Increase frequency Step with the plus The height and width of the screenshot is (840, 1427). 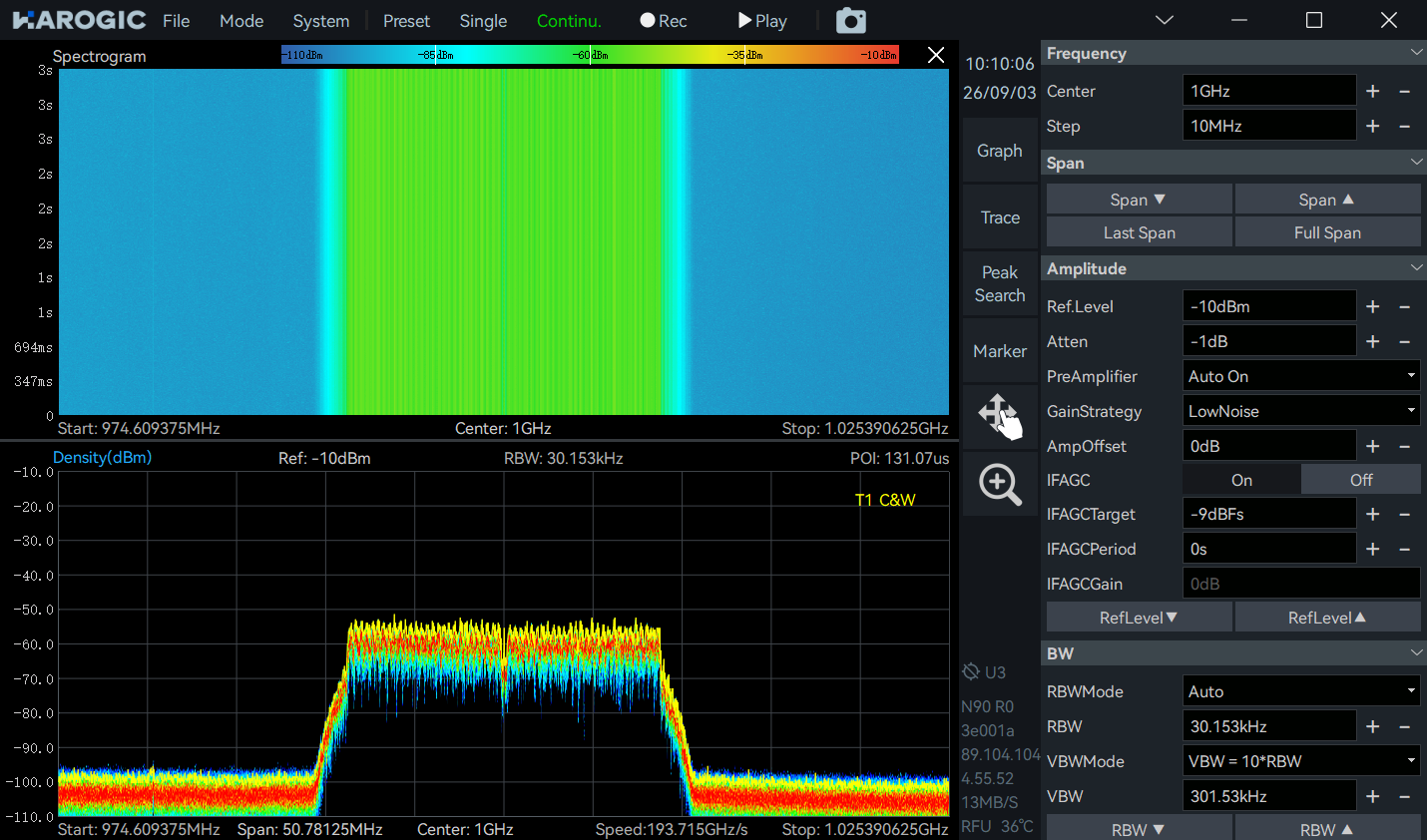[1373, 126]
